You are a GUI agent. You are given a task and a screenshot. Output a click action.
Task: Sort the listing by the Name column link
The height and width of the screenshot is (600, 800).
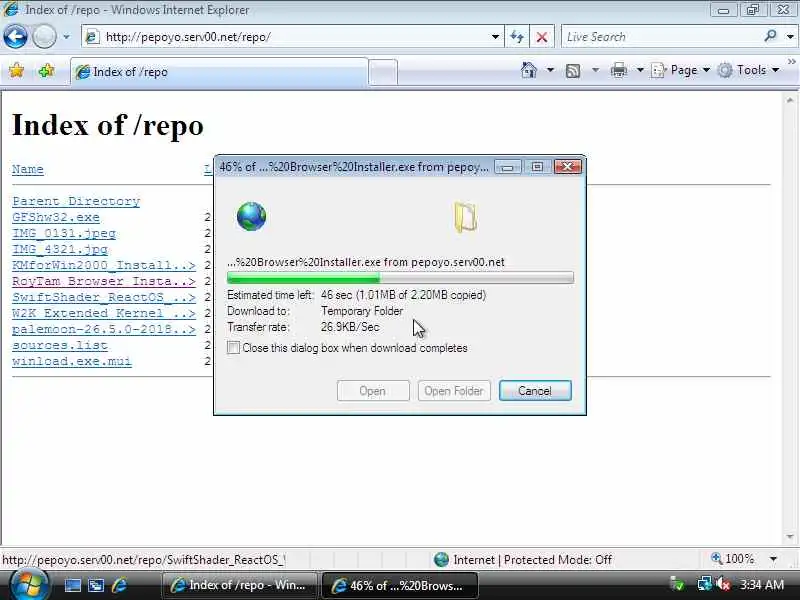tap(28, 169)
